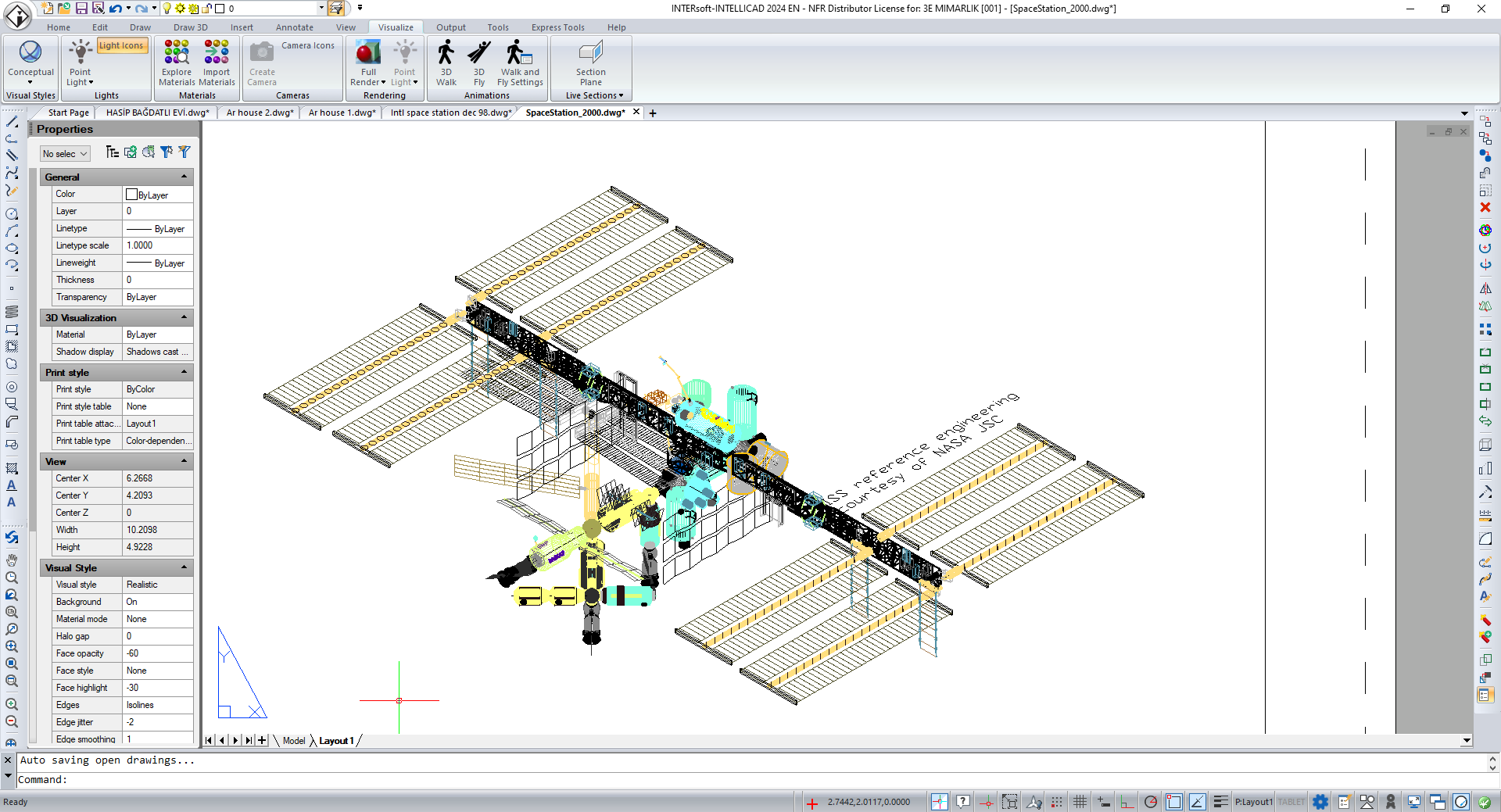Collapse the 3D Visualization section

click(x=184, y=317)
